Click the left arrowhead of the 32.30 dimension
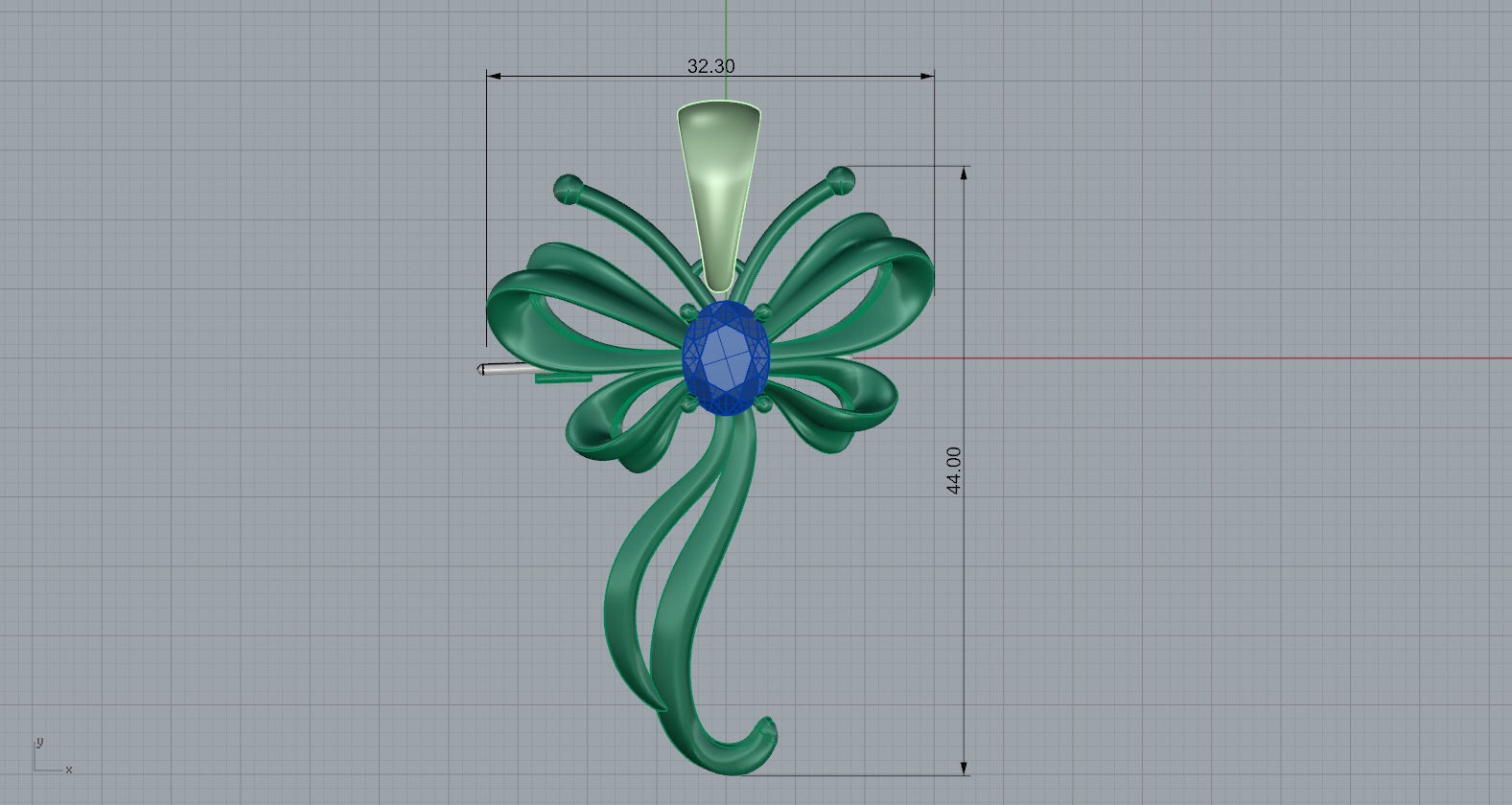This screenshot has height=805, width=1512. pyautogui.click(x=494, y=75)
